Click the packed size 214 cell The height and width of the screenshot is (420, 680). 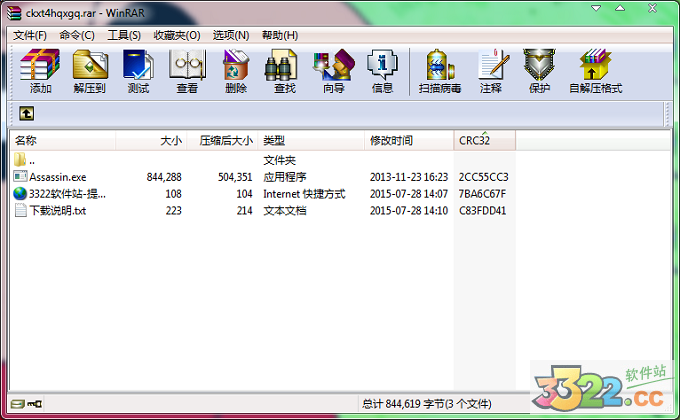coord(245,211)
